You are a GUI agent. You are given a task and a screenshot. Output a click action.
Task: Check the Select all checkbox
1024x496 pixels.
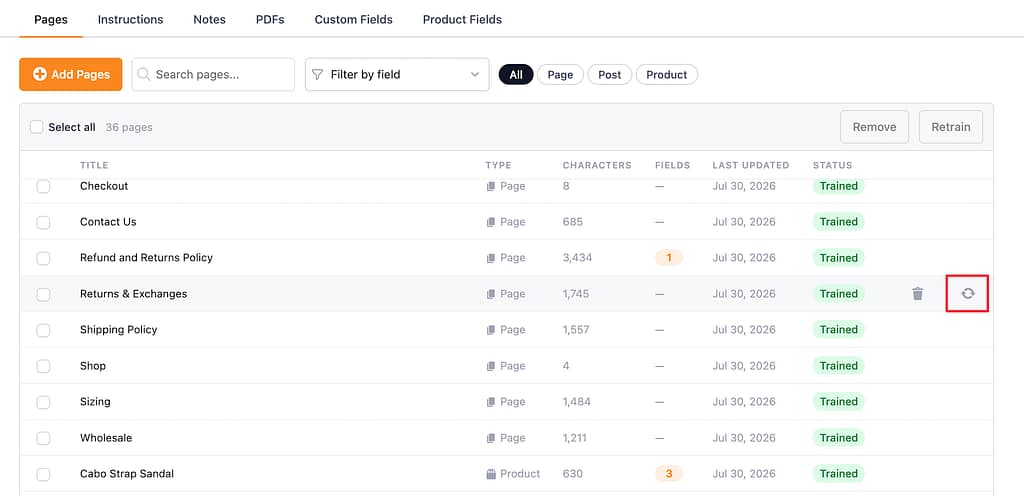pyautogui.click(x=37, y=127)
